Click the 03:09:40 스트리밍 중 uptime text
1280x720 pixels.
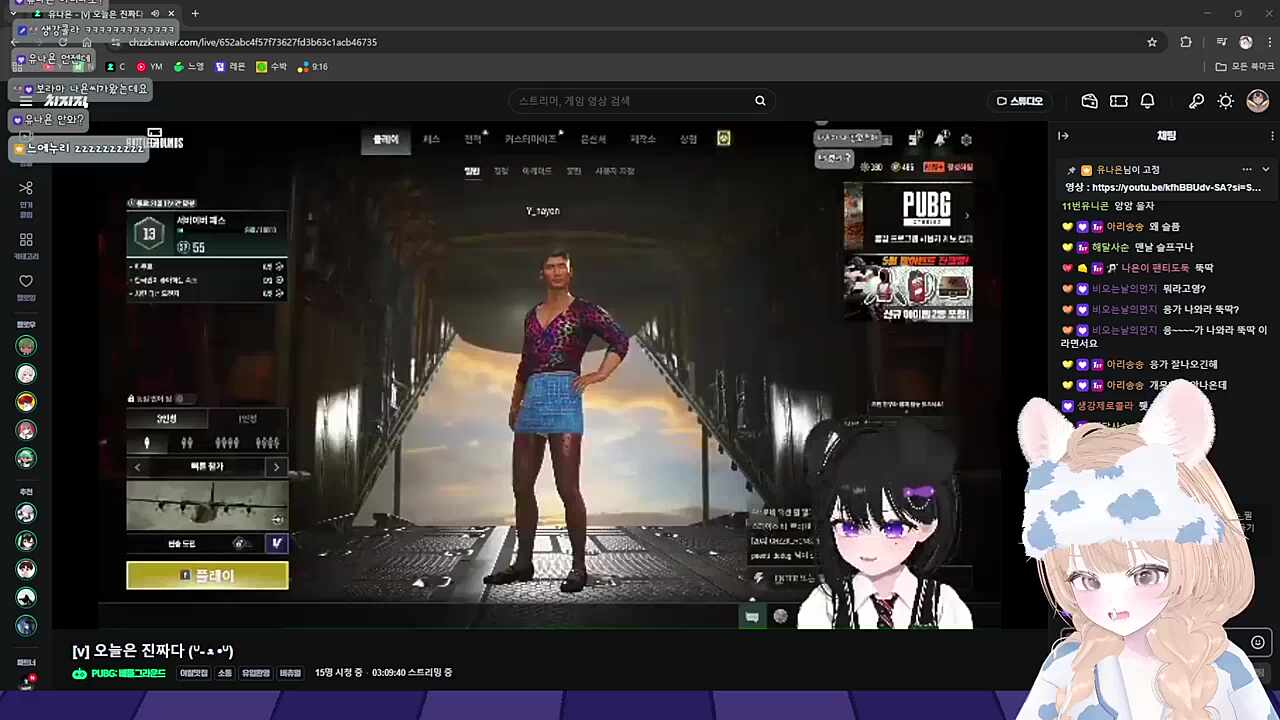point(412,673)
